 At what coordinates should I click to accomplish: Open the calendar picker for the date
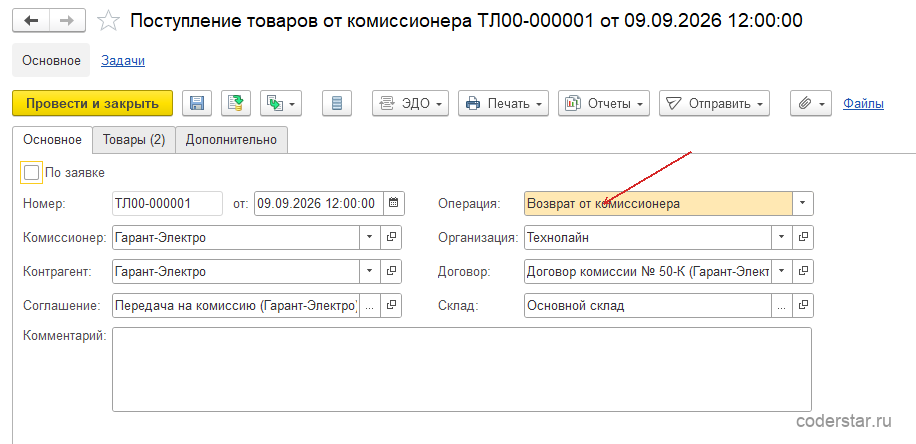coord(394,203)
